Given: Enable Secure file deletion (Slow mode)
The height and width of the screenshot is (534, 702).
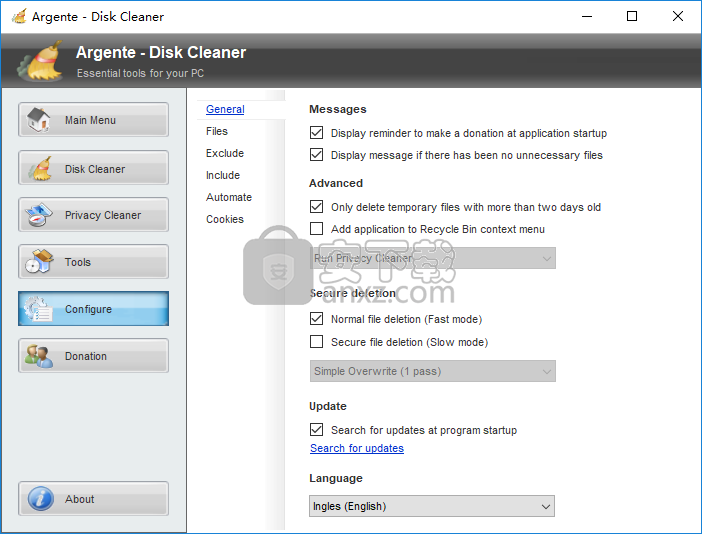Looking at the screenshot, I should click(x=317, y=342).
